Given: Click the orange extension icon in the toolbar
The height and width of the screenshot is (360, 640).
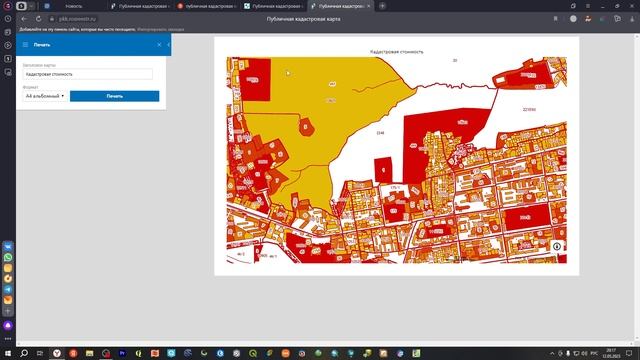Looking at the screenshot, I should pyautogui.click(x=588, y=19).
